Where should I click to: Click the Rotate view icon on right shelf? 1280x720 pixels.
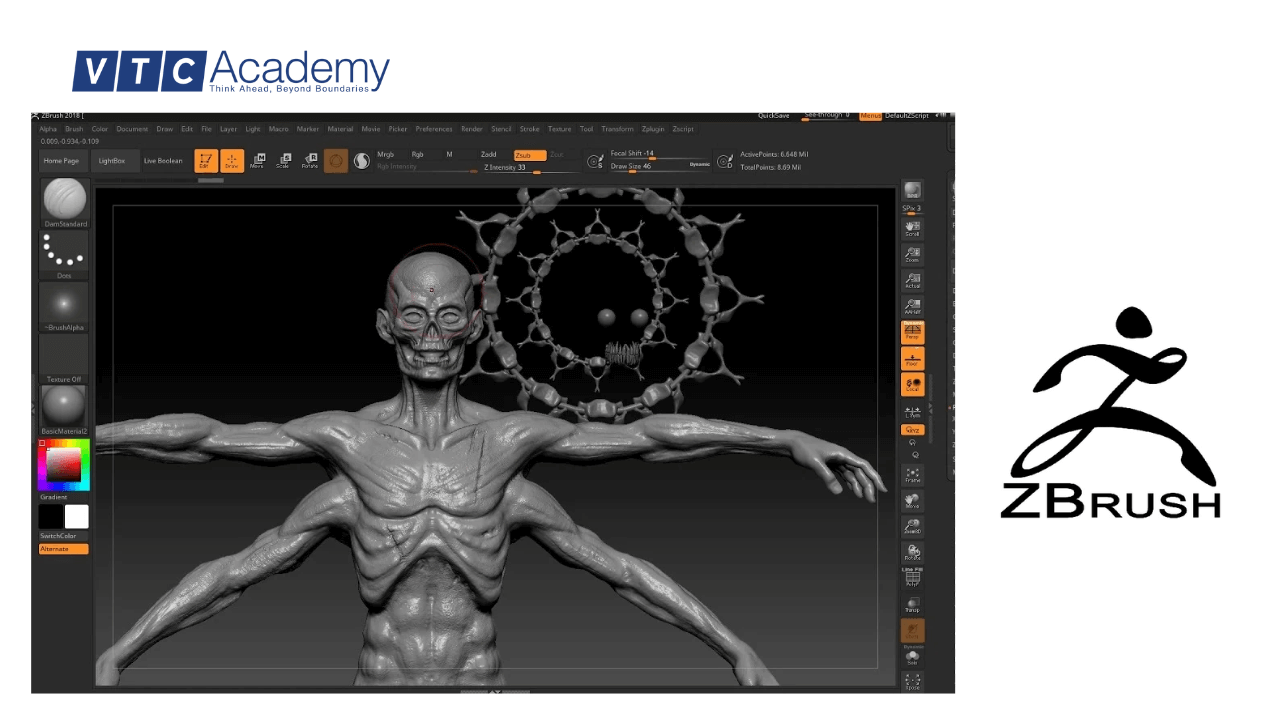coord(912,553)
